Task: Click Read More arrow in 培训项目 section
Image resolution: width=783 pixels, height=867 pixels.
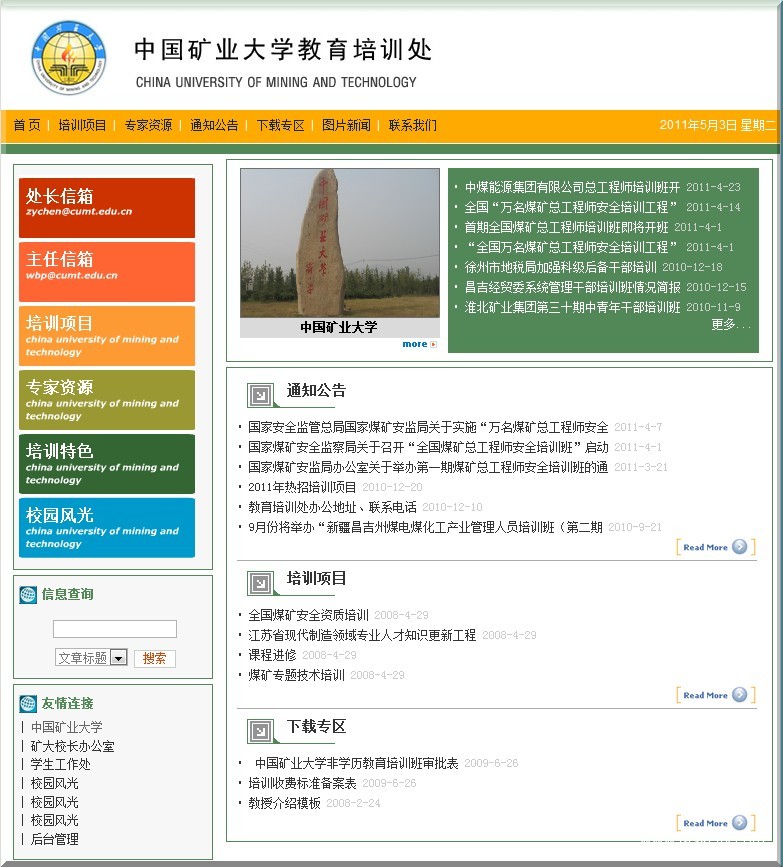Action: [x=739, y=694]
